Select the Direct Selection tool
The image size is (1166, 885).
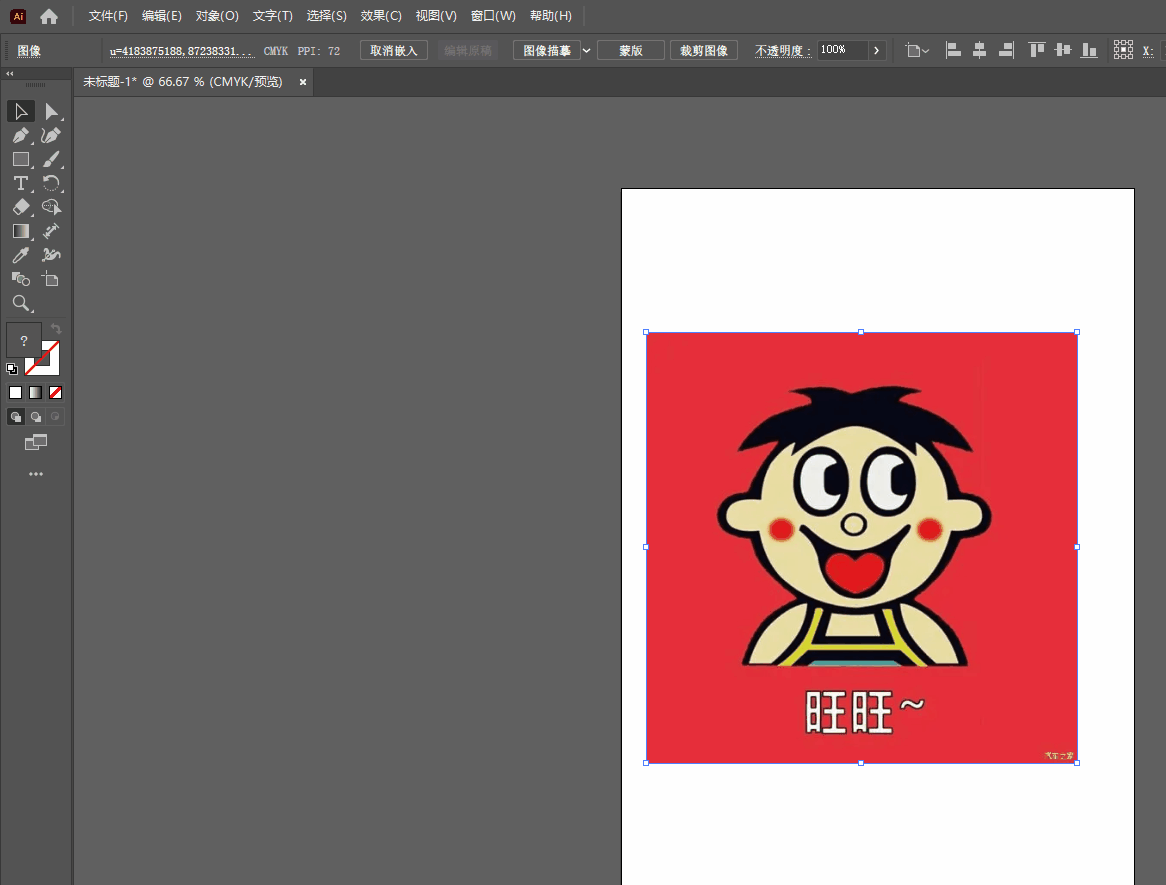click(51, 112)
